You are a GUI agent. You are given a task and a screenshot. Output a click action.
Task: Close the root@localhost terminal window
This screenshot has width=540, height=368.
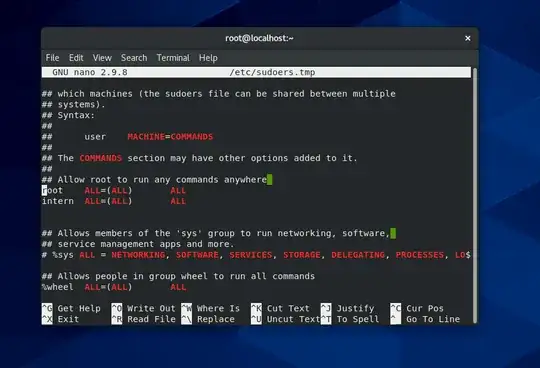(468, 38)
